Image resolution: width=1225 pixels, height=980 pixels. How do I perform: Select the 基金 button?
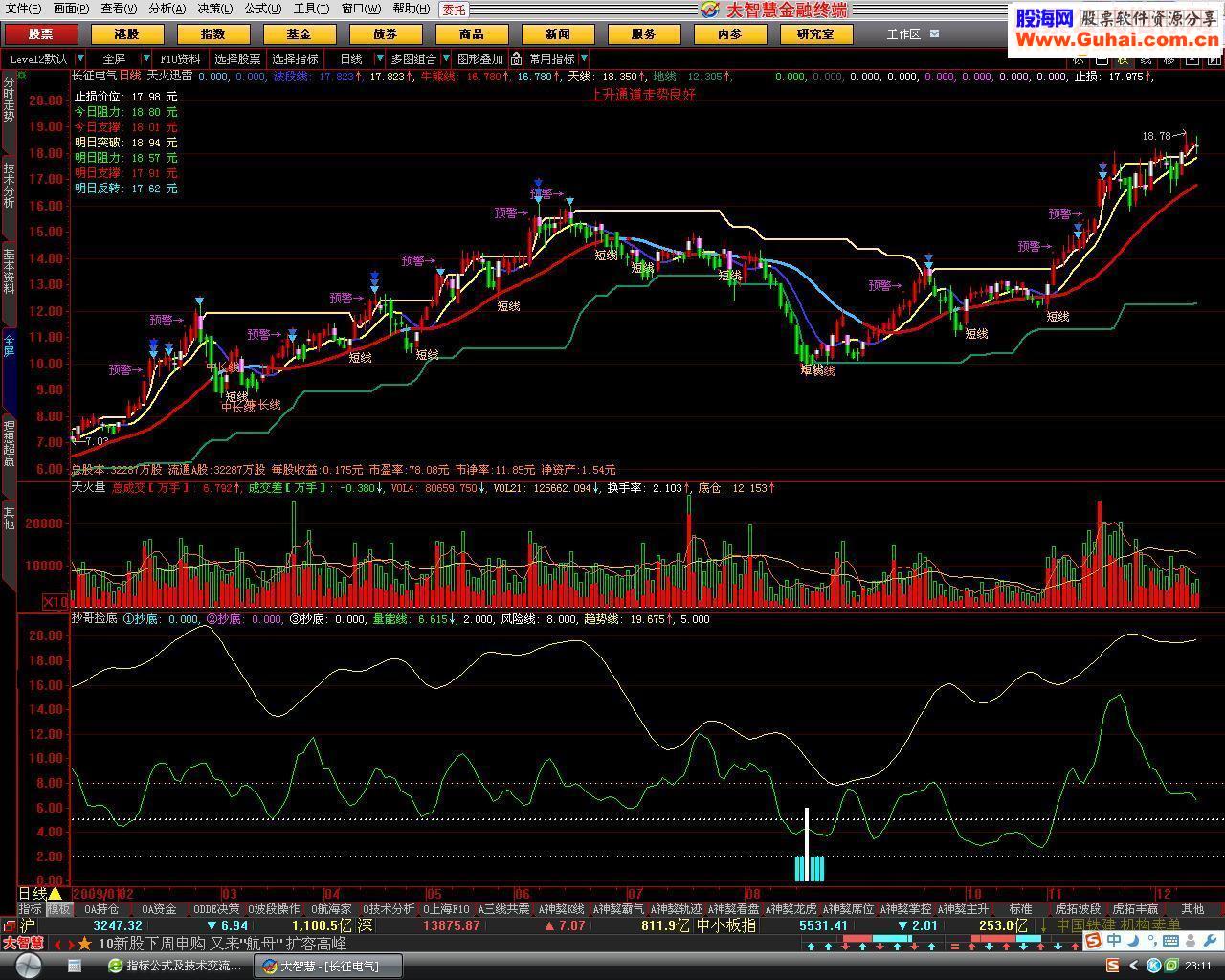coord(299,33)
